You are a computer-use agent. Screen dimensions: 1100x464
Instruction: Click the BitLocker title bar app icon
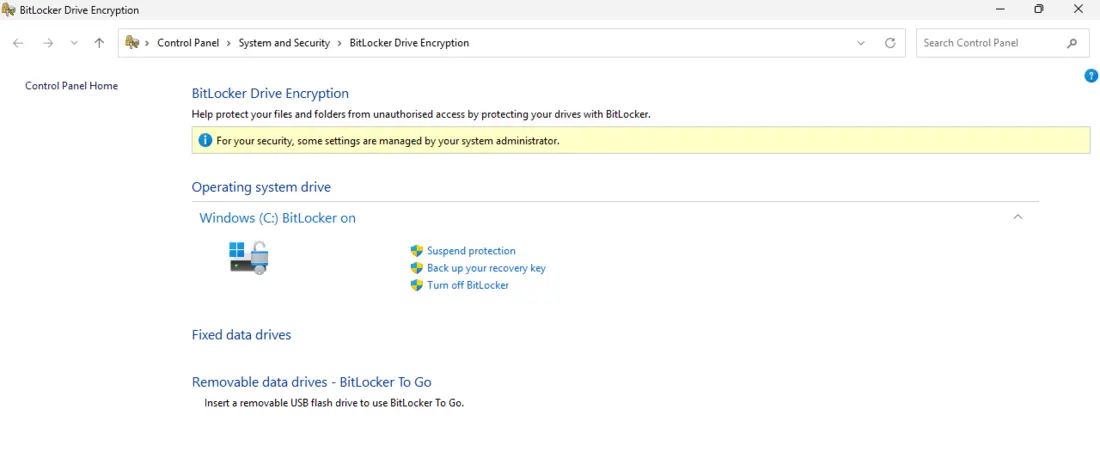point(9,10)
